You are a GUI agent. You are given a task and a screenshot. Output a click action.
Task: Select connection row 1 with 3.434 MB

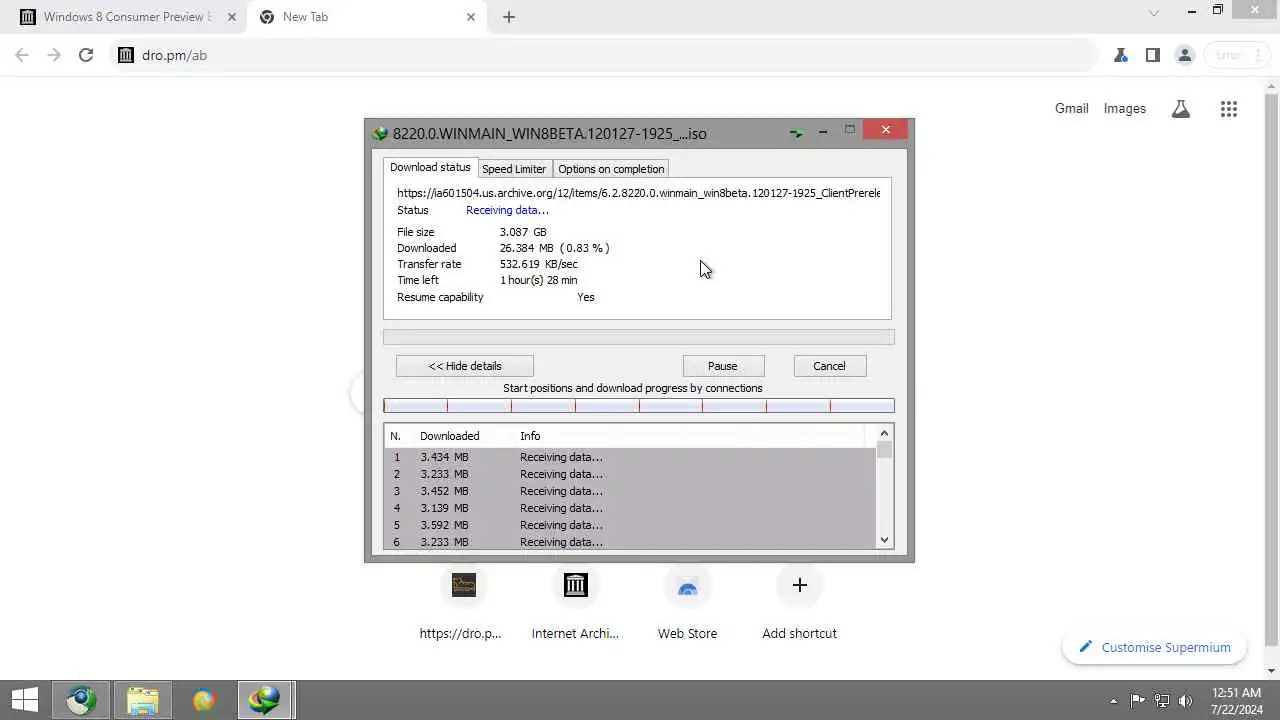point(630,457)
